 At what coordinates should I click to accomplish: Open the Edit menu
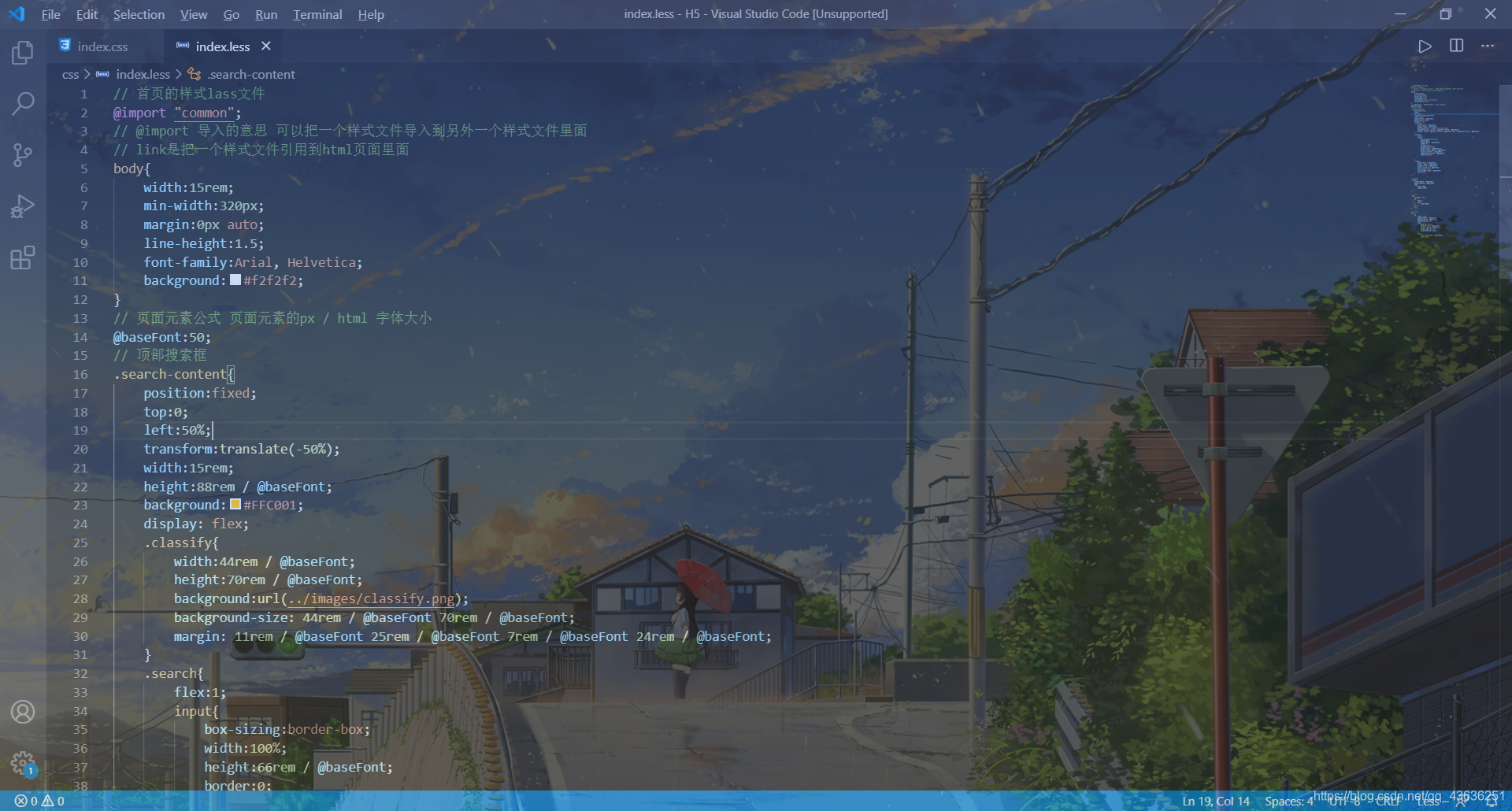tap(87, 14)
